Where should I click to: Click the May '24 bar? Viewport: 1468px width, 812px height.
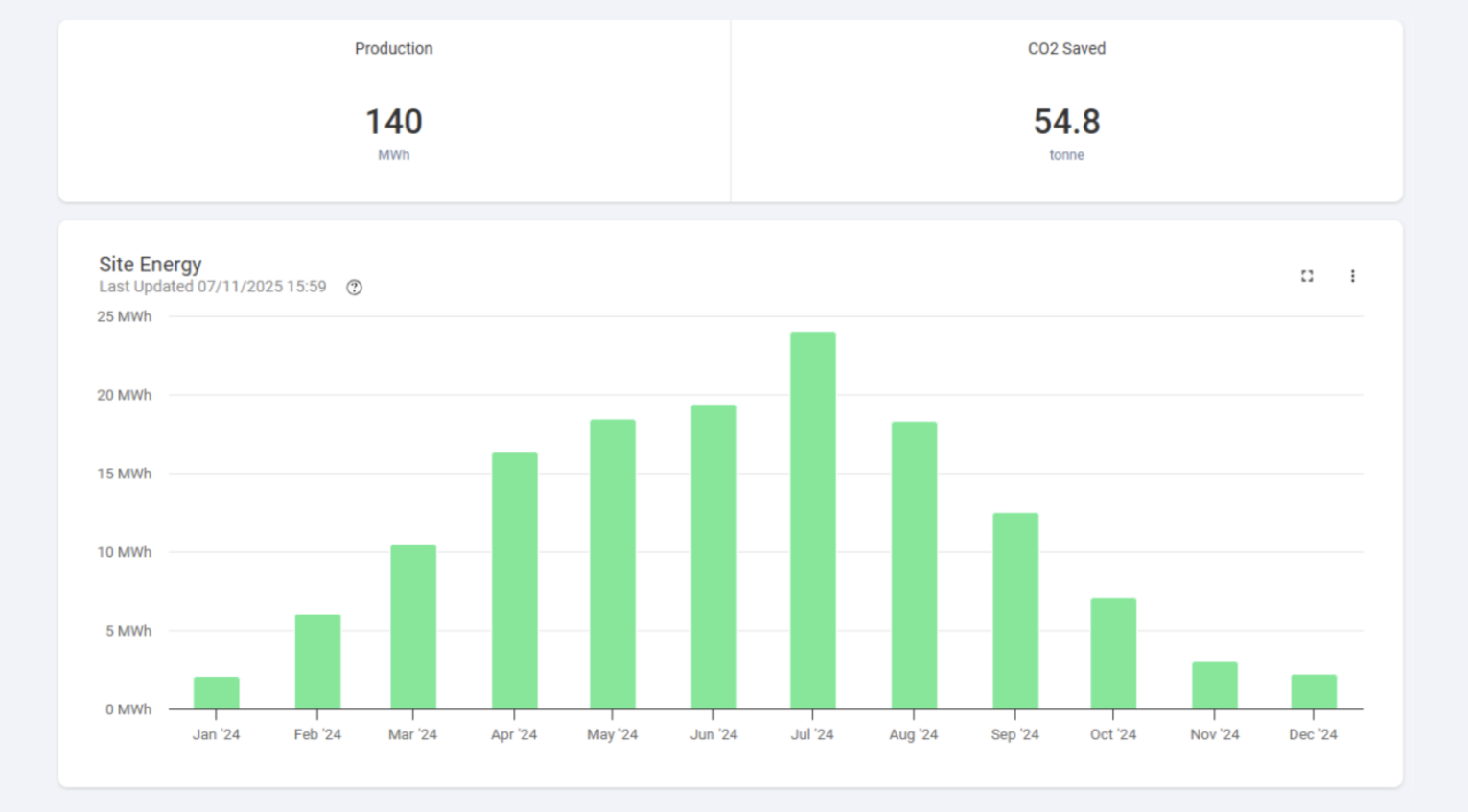tap(613, 565)
